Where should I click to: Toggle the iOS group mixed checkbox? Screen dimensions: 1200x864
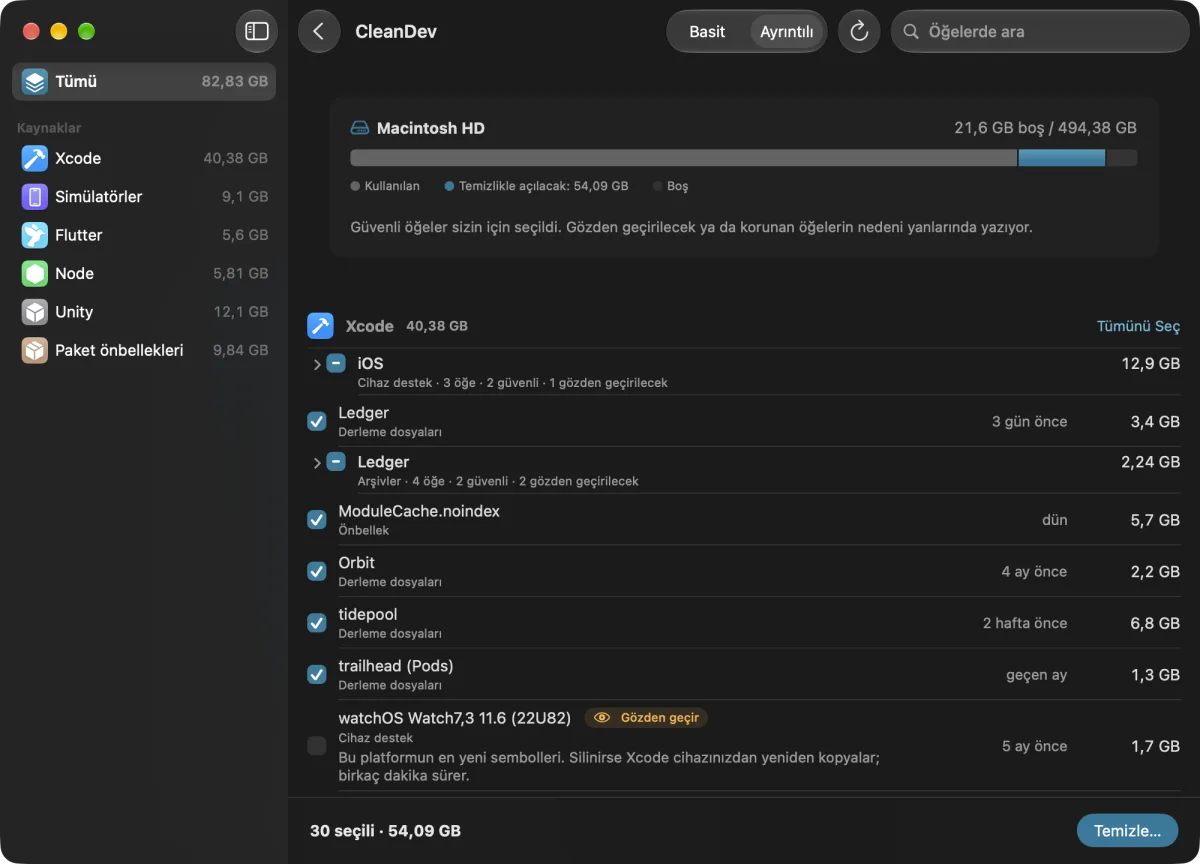click(x=336, y=364)
